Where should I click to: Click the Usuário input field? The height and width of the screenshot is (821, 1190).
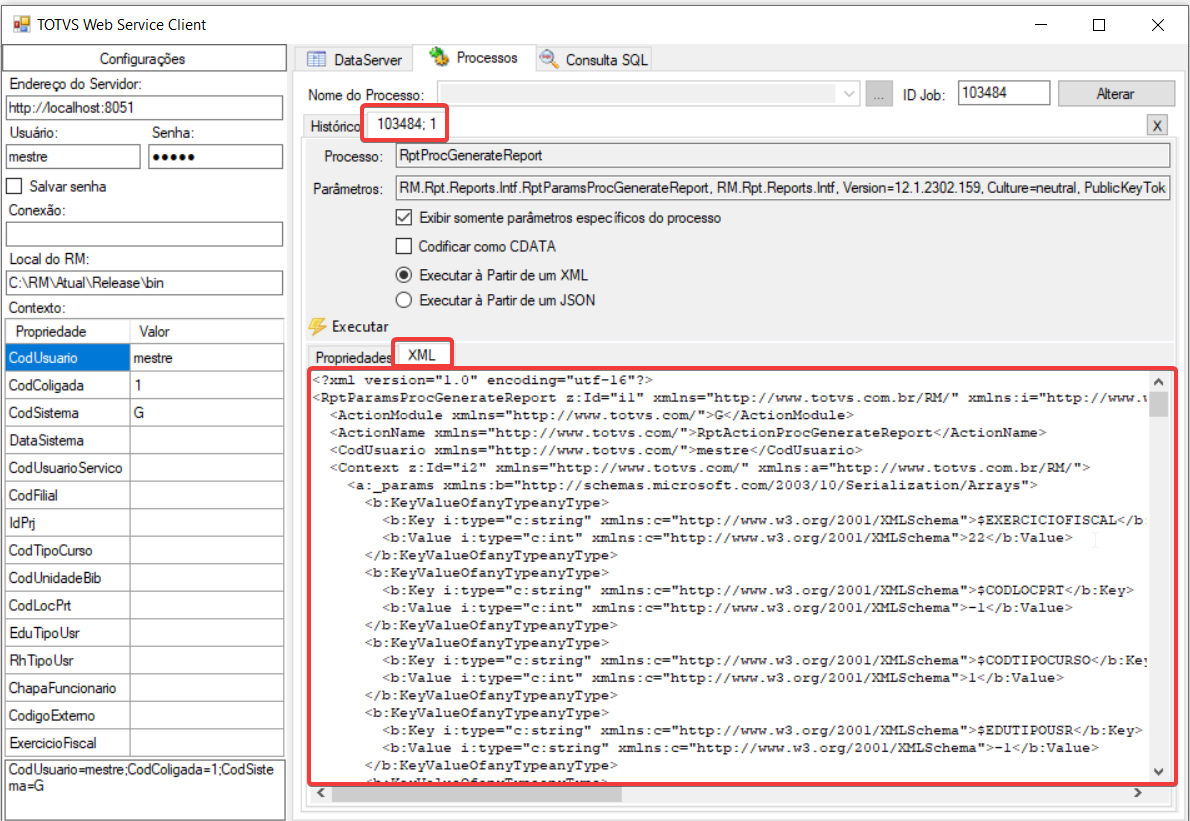point(73,156)
